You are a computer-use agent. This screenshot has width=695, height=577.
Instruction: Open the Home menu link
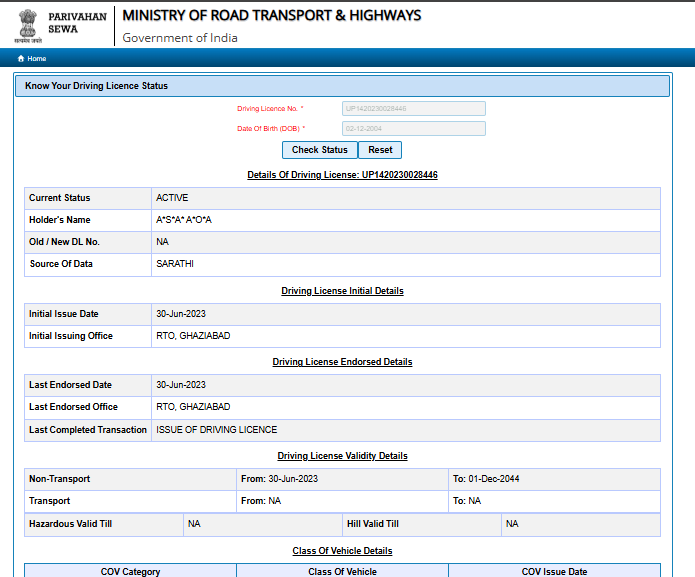point(37,58)
